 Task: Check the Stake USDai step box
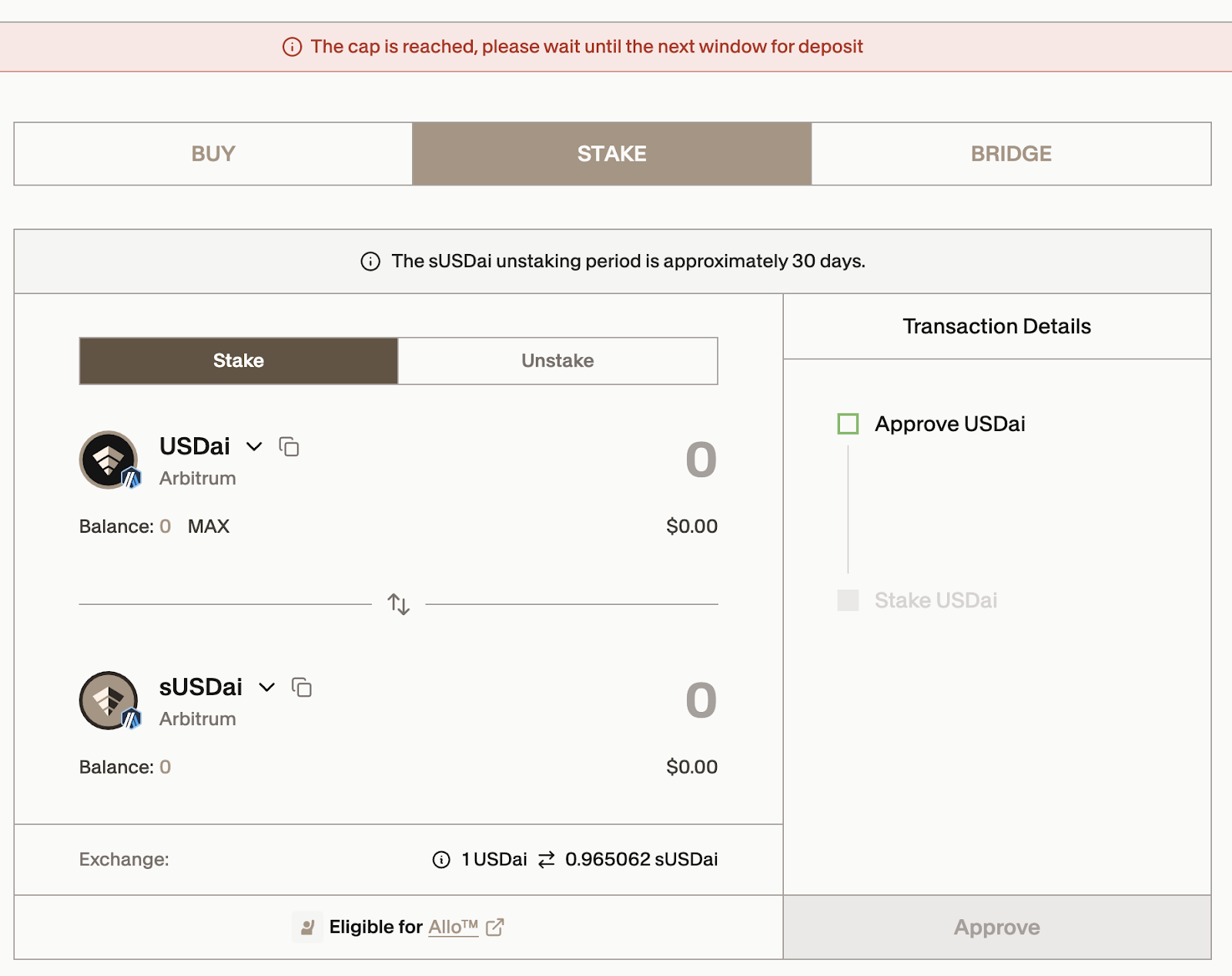click(x=848, y=600)
